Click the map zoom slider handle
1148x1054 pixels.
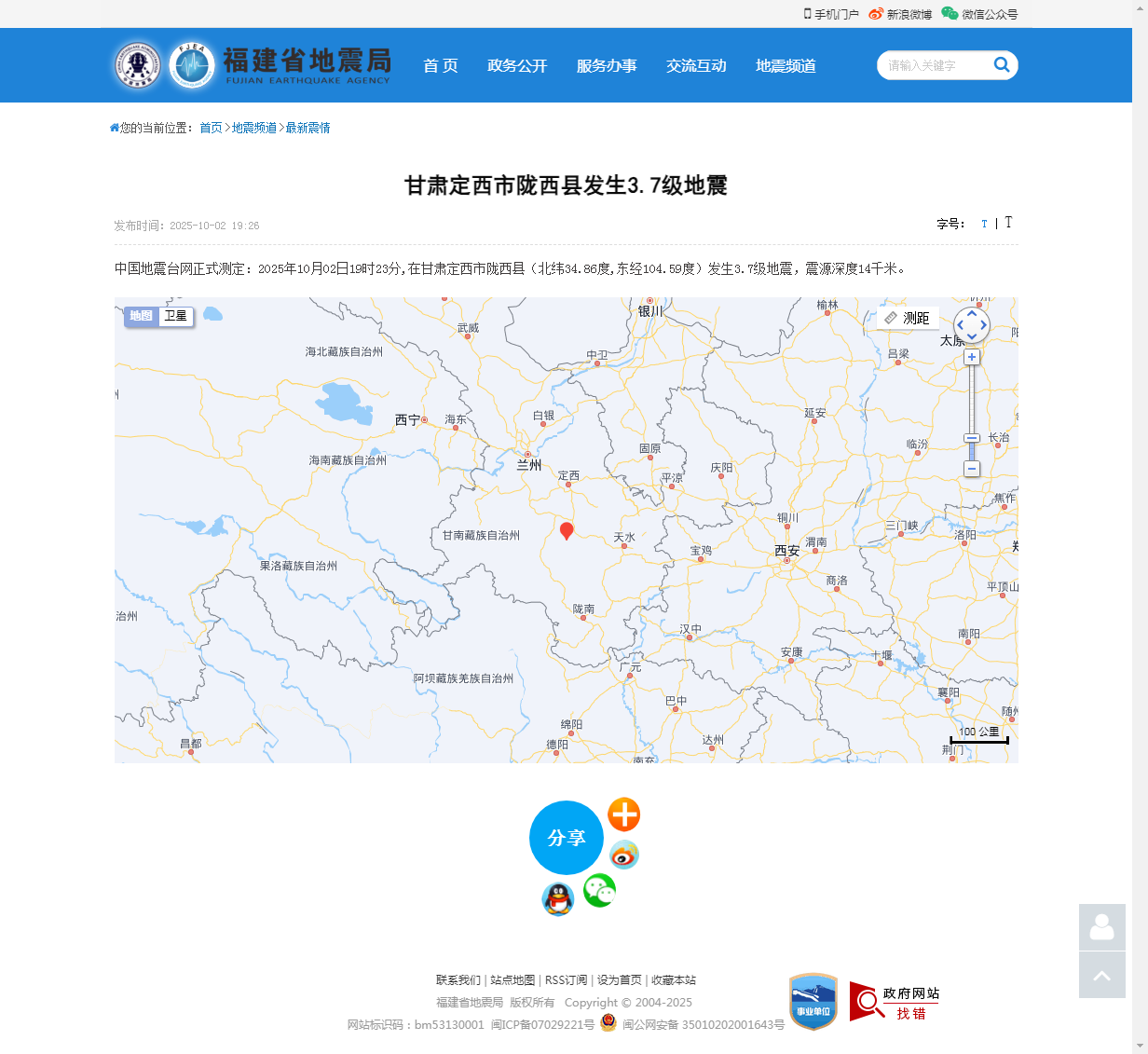pos(972,438)
